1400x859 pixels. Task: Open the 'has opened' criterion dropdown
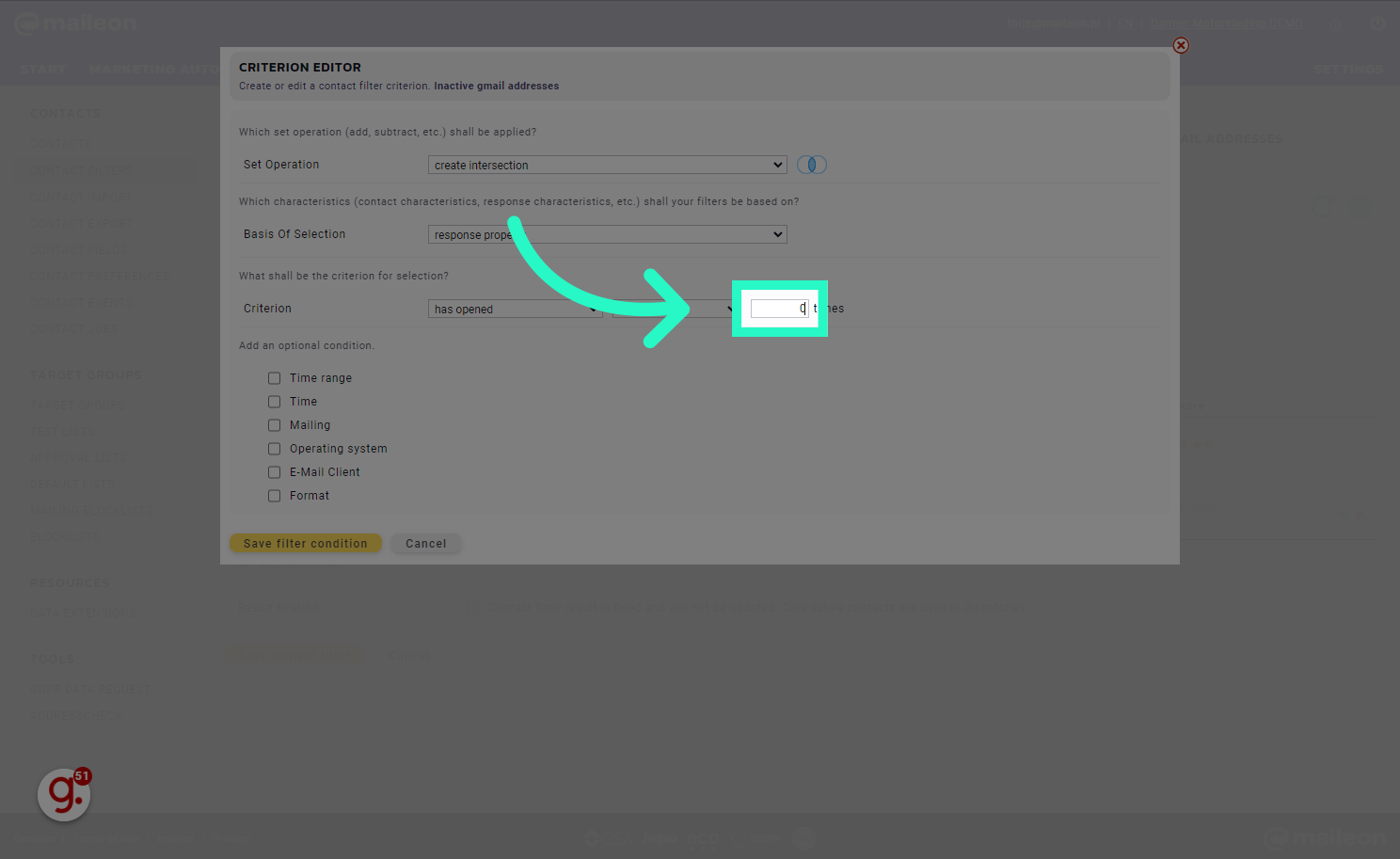(515, 309)
